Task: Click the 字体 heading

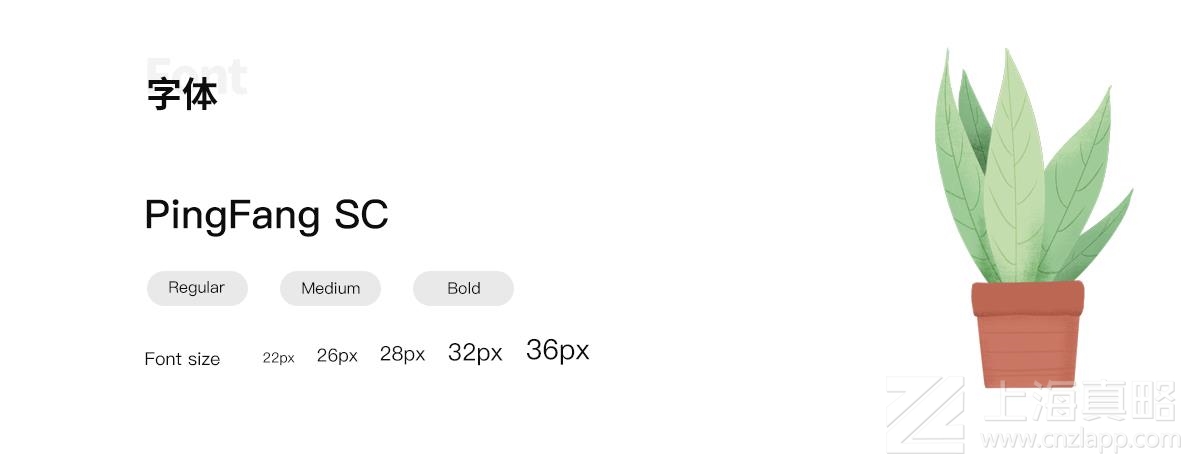Action: click(x=182, y=94)
